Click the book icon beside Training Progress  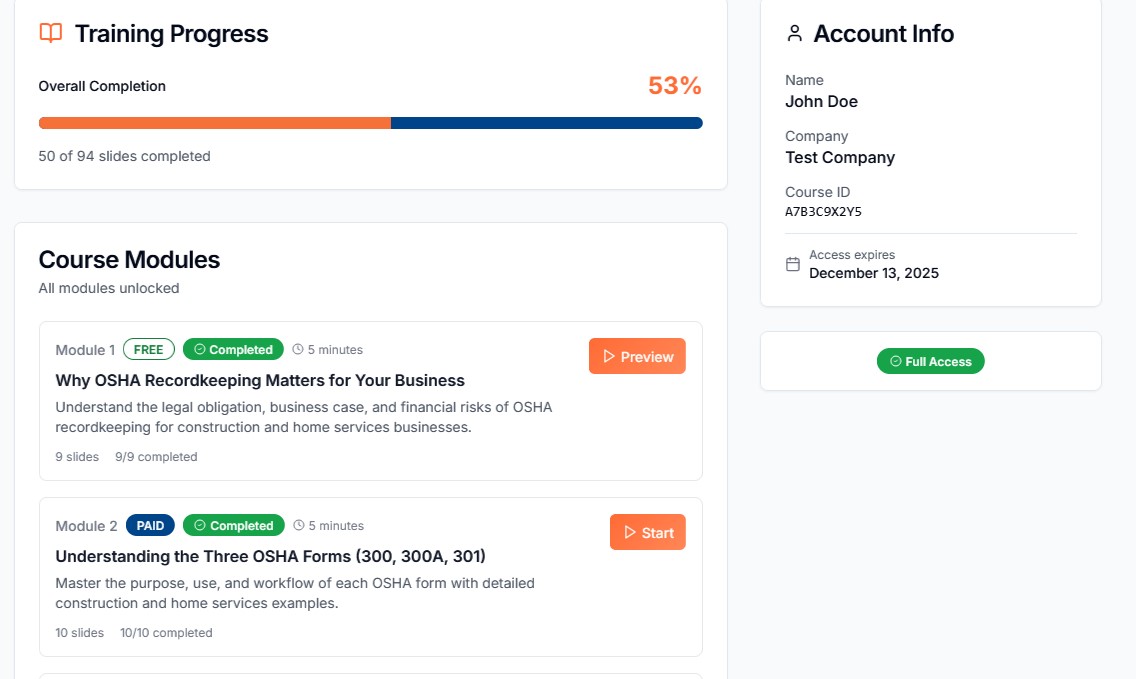coord(49,33)
